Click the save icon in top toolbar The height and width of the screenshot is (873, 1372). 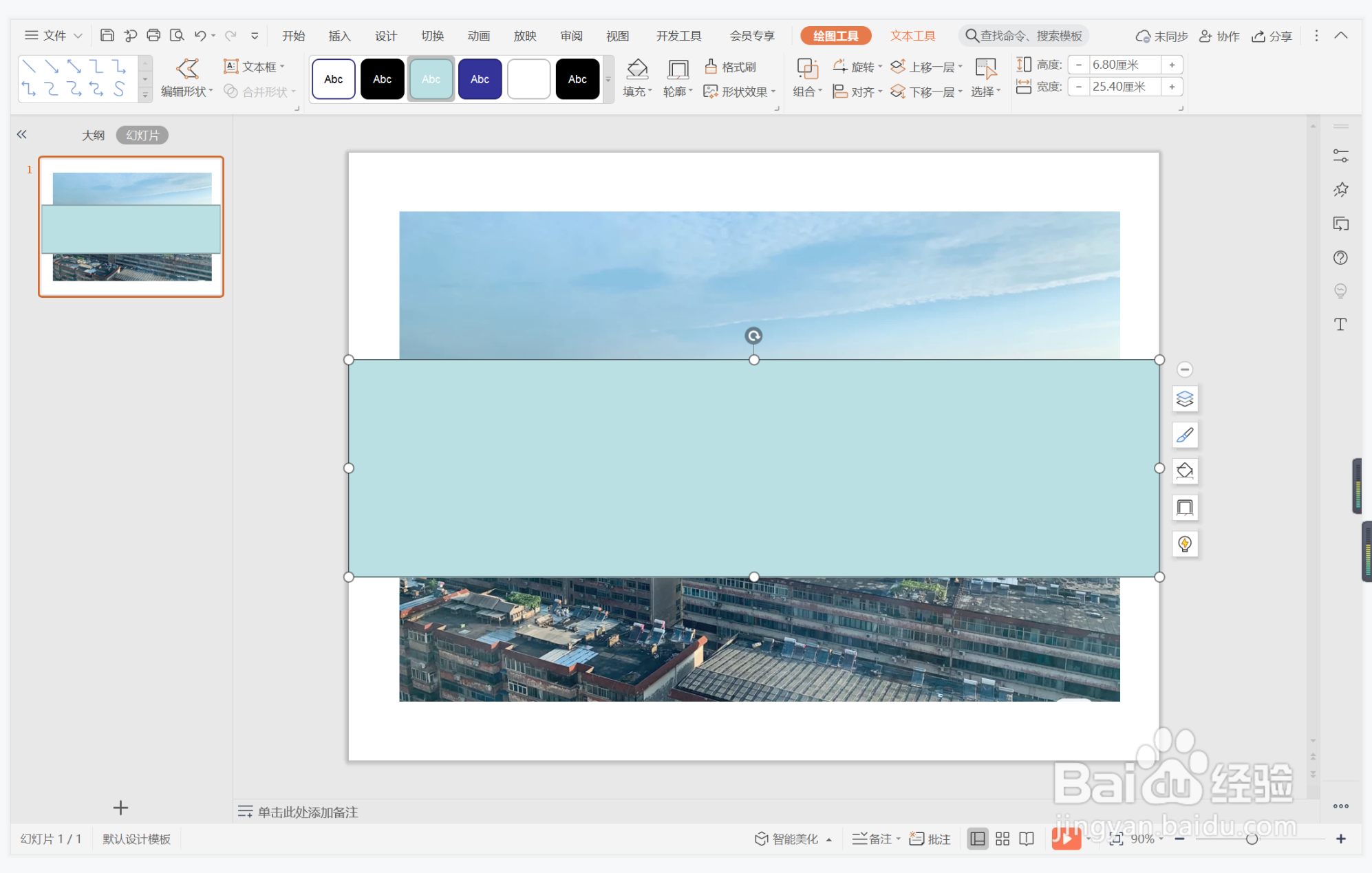107,36
